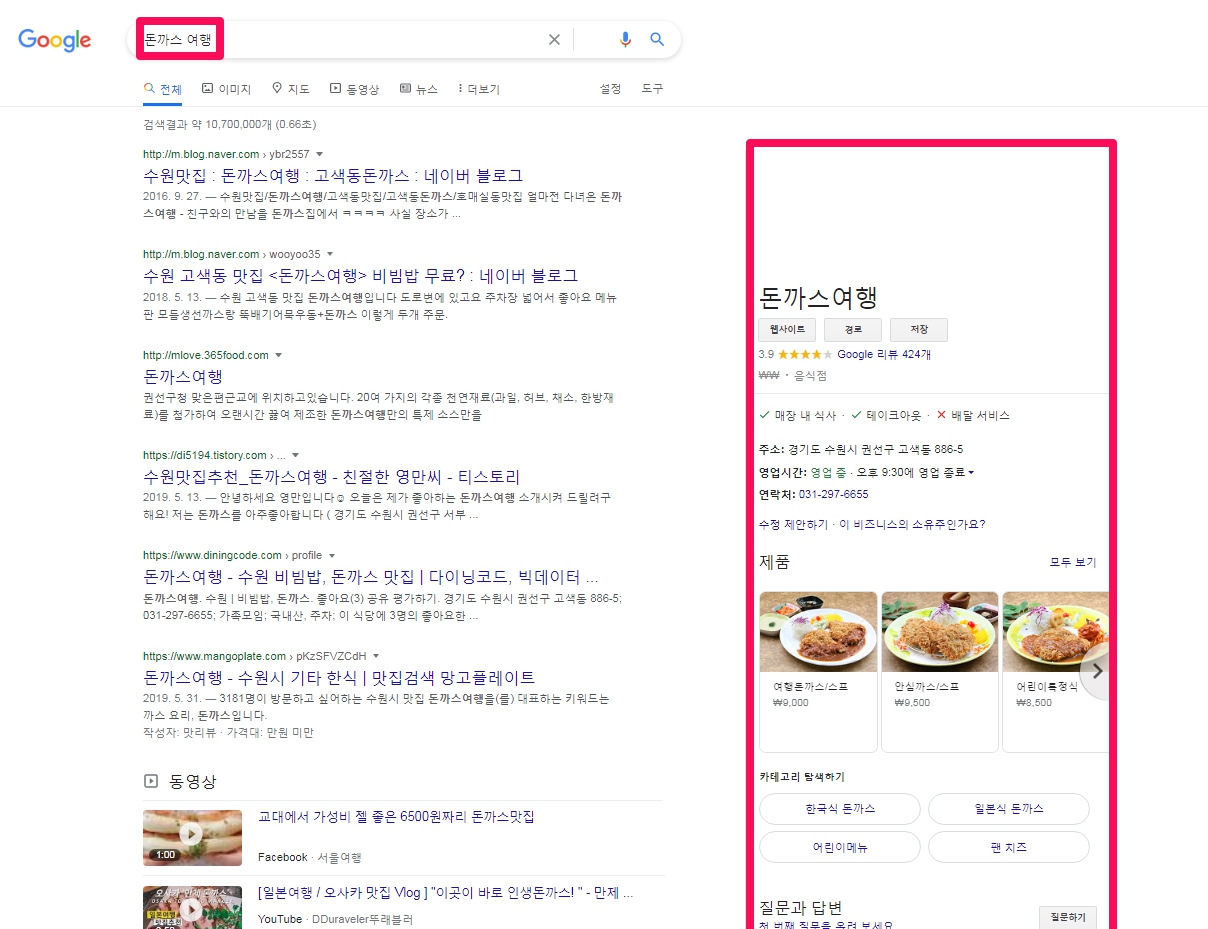Click the 저장 button
Screen dimensions: 1208x929
(919, 330)
